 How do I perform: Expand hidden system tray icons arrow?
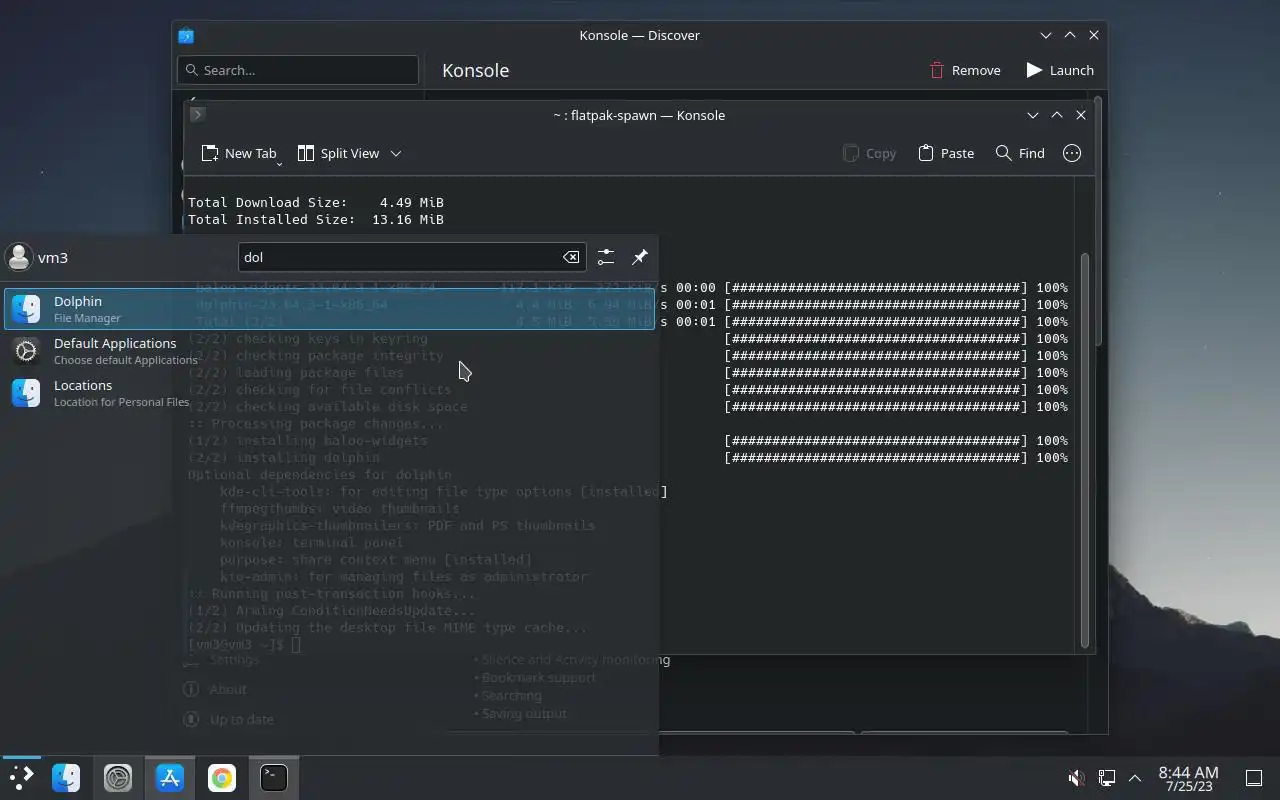[1135, 777]
